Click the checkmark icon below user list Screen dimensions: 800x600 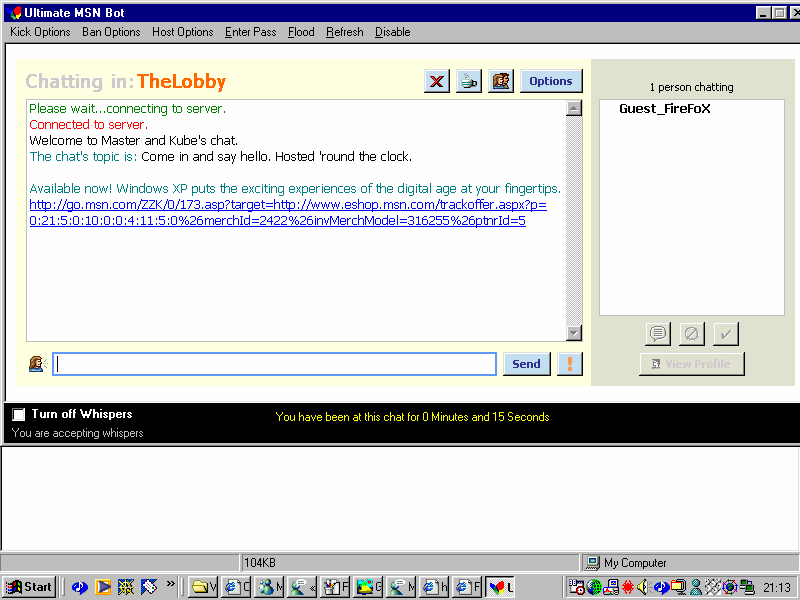pyautogui.click(x=726, y=334)
